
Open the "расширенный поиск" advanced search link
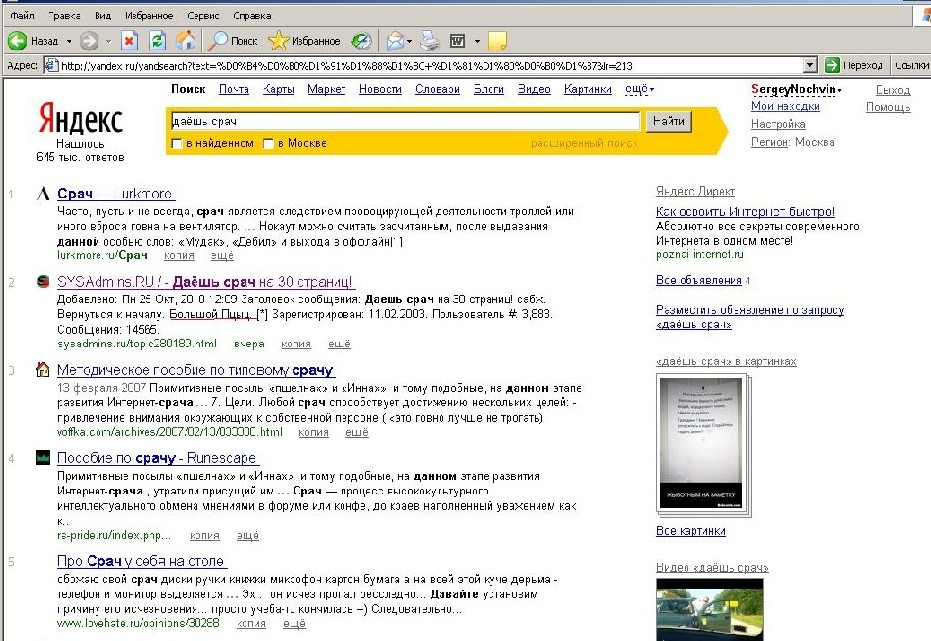coord(584,143)
